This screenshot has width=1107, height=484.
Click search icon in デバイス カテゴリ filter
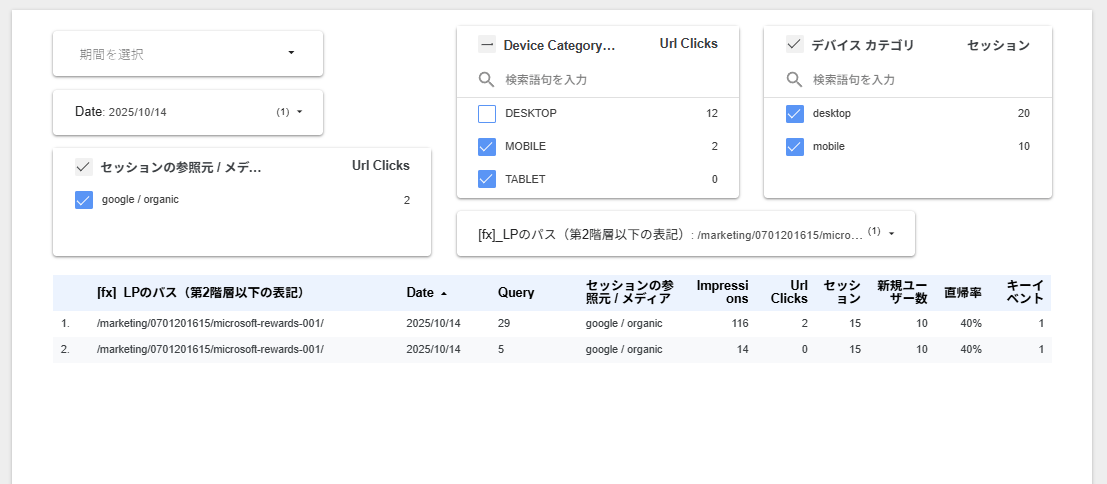pos(794,79)
